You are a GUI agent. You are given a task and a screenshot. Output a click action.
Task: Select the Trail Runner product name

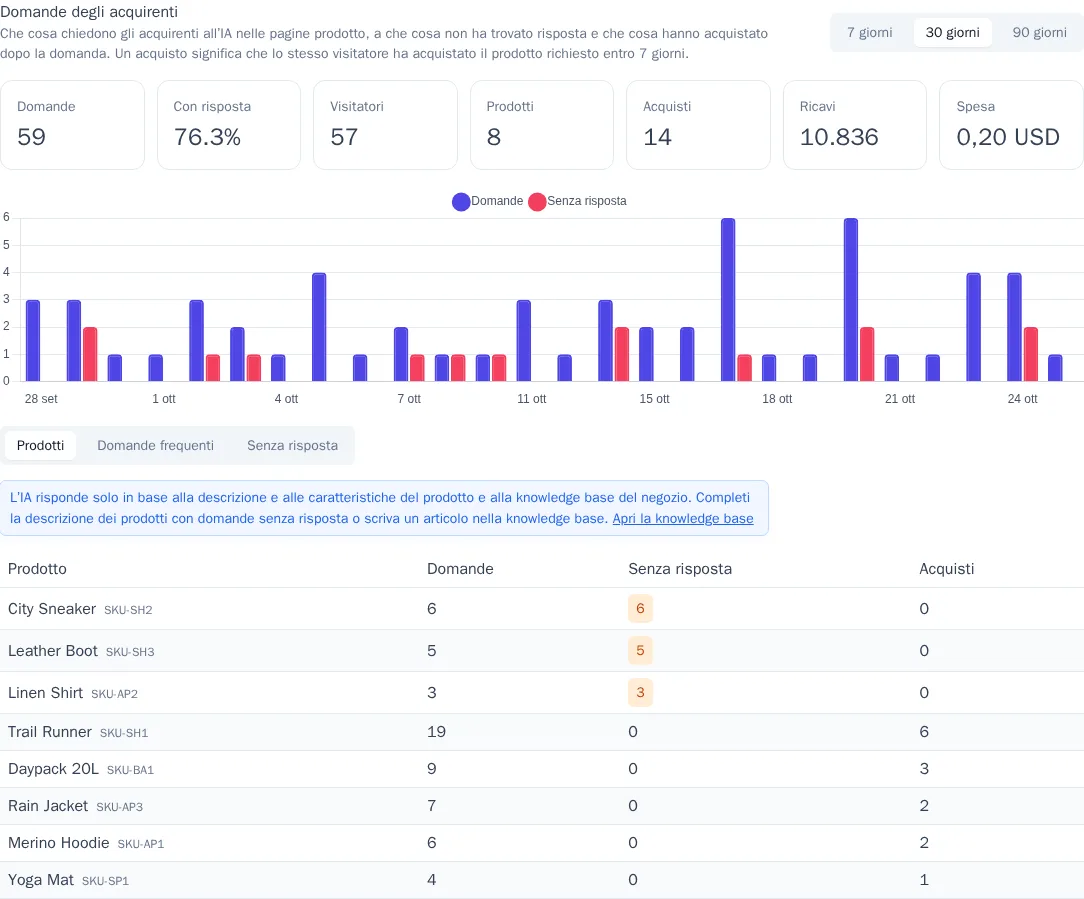(50, 732)
